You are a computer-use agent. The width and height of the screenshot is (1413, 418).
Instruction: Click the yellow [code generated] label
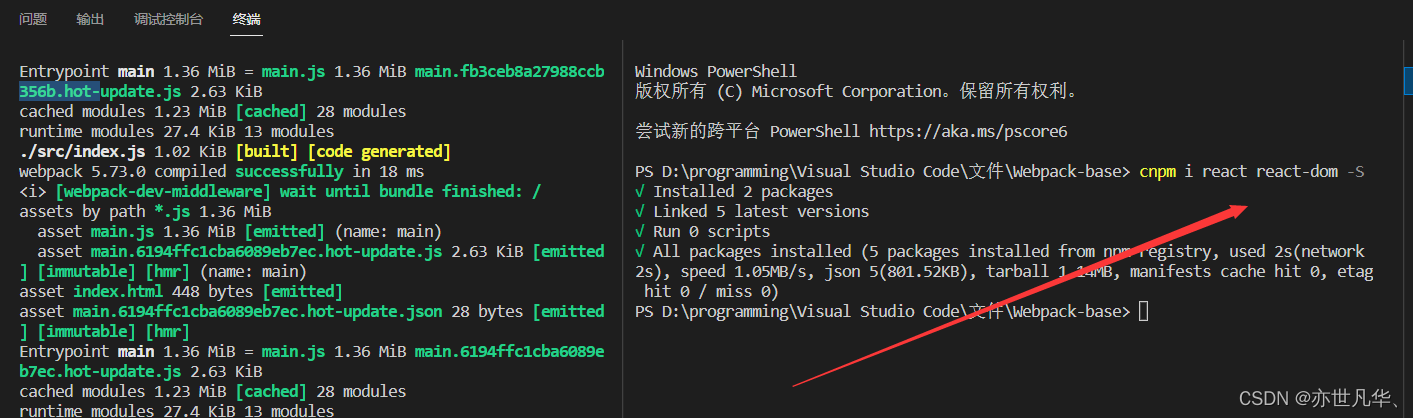pyautogui.click(x=379, y=151)
